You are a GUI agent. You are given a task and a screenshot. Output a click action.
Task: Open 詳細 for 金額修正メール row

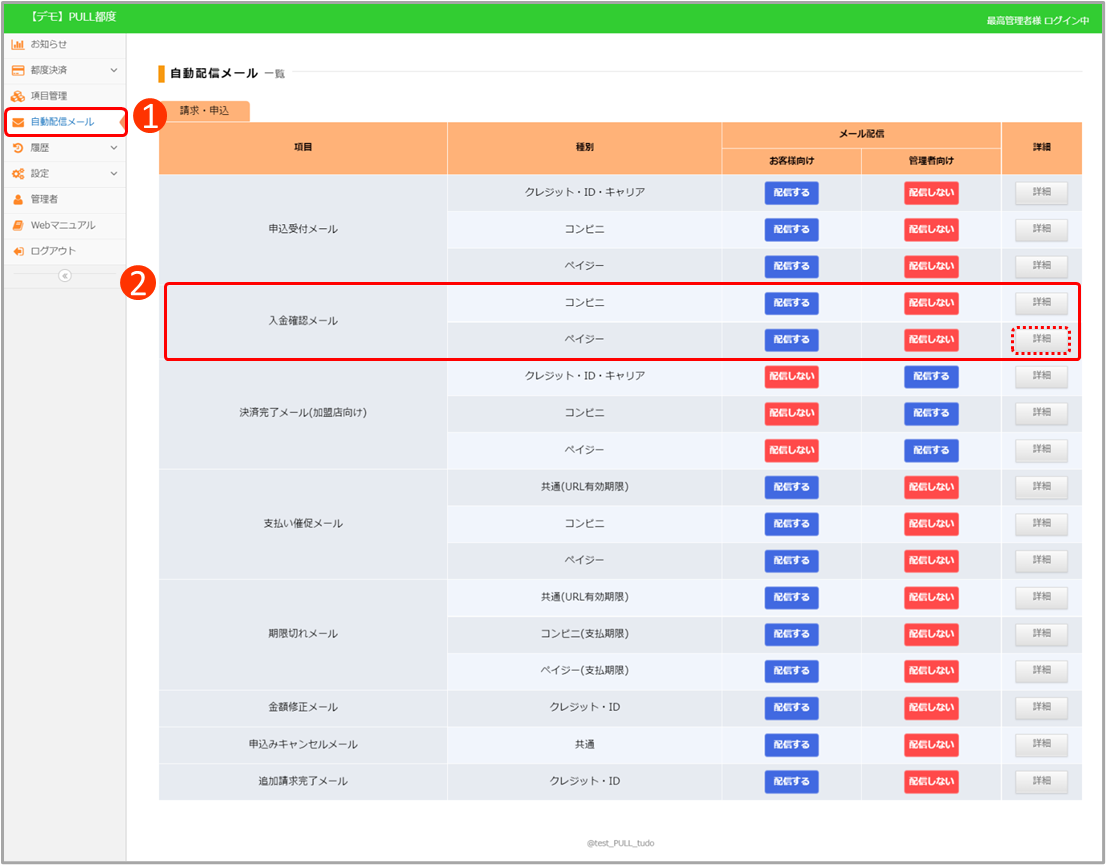[x=1041, y=708]
